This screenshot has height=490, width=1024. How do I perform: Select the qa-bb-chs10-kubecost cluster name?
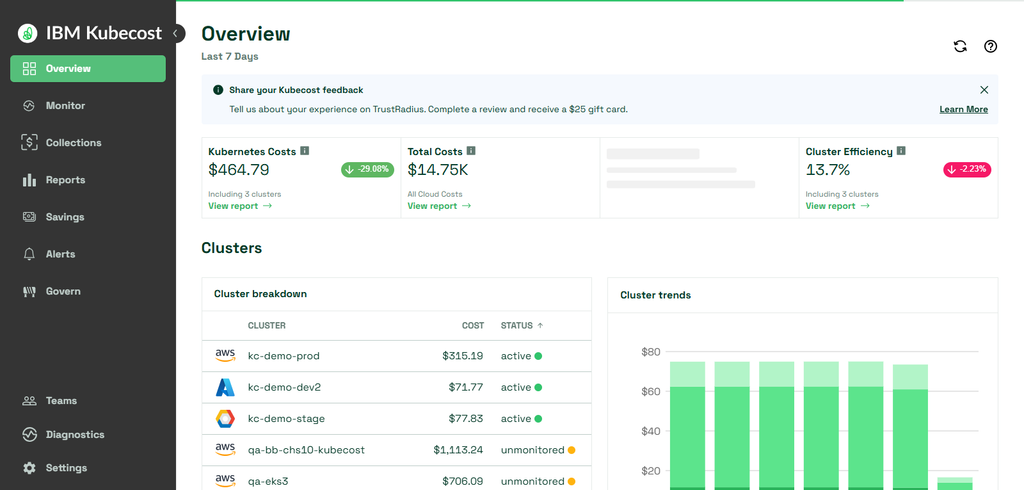(x=306, y=450)
